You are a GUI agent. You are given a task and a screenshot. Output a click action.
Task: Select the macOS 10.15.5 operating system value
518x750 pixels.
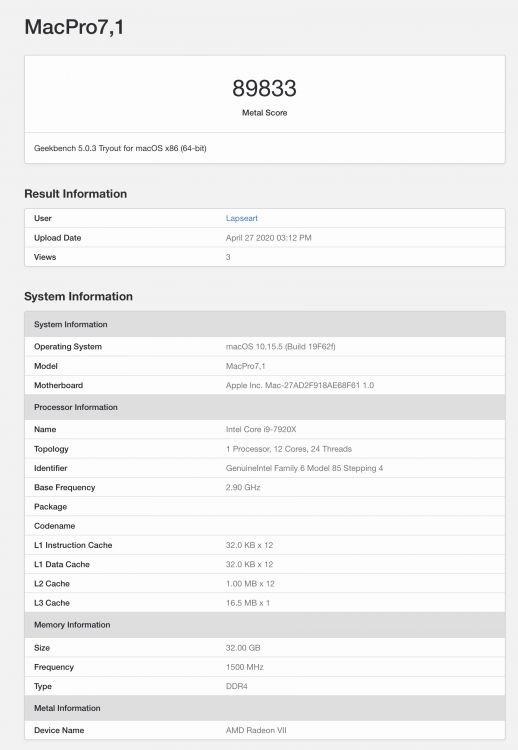tap(280, 346)
